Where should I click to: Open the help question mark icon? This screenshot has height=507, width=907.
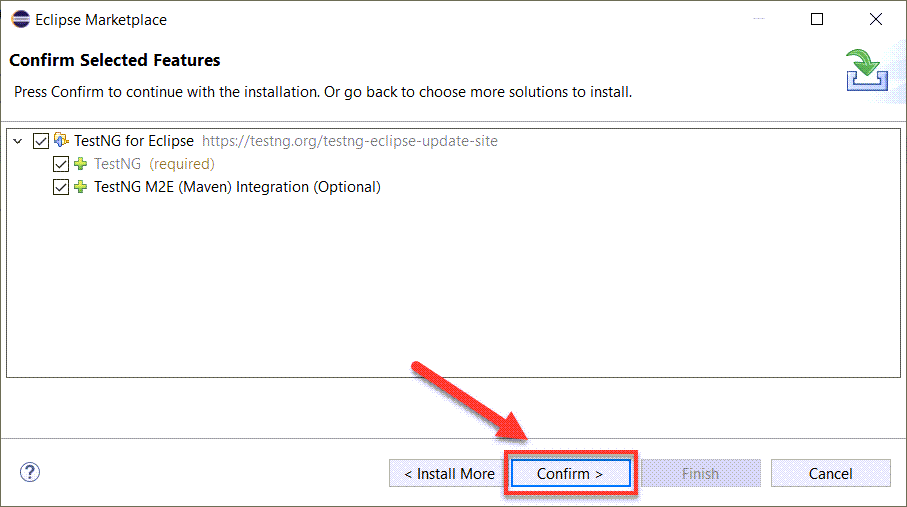click(30, 472)
